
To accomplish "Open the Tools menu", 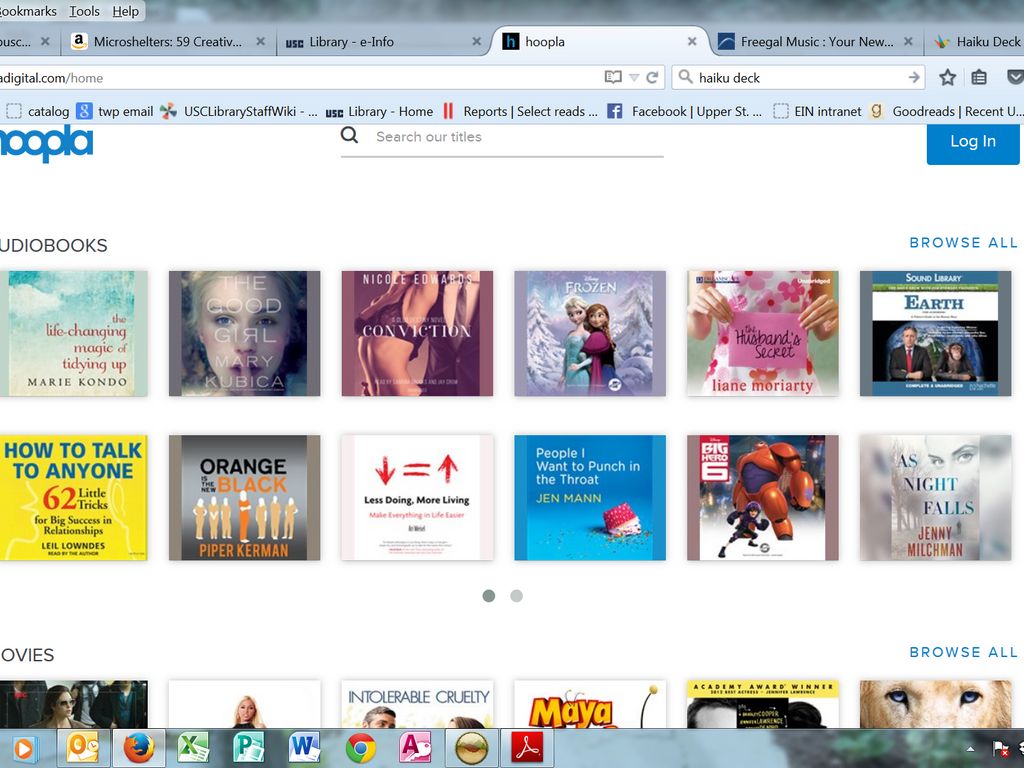I will (x=84, y=11).
